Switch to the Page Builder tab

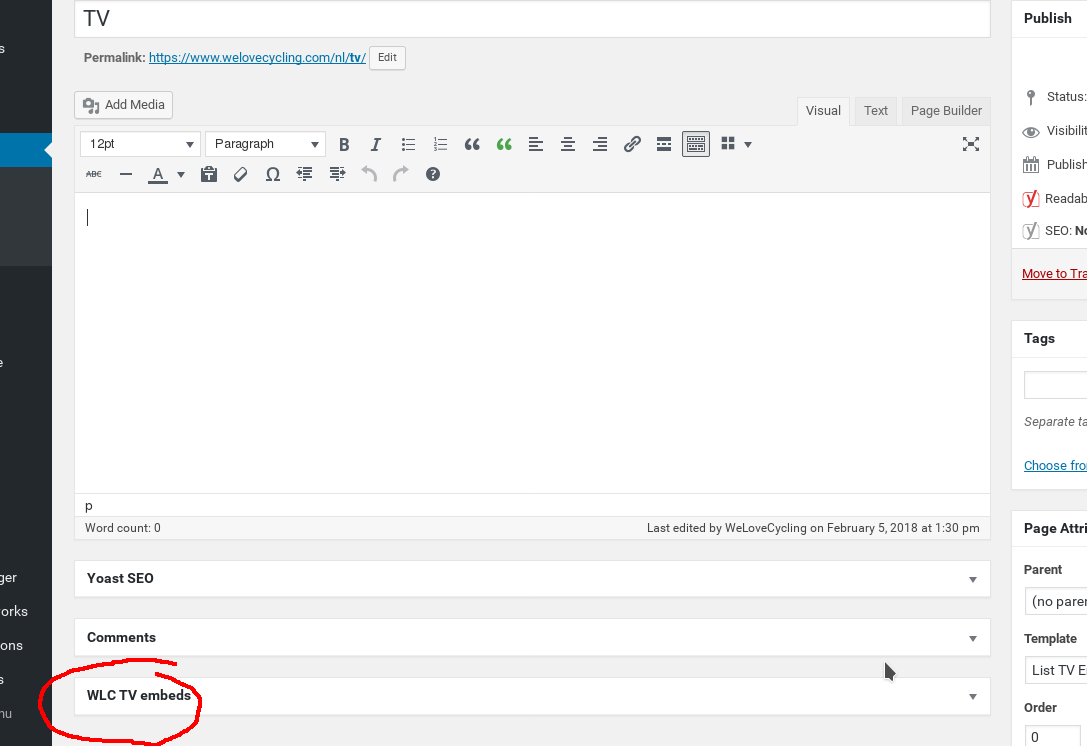[x=946, y=111]
